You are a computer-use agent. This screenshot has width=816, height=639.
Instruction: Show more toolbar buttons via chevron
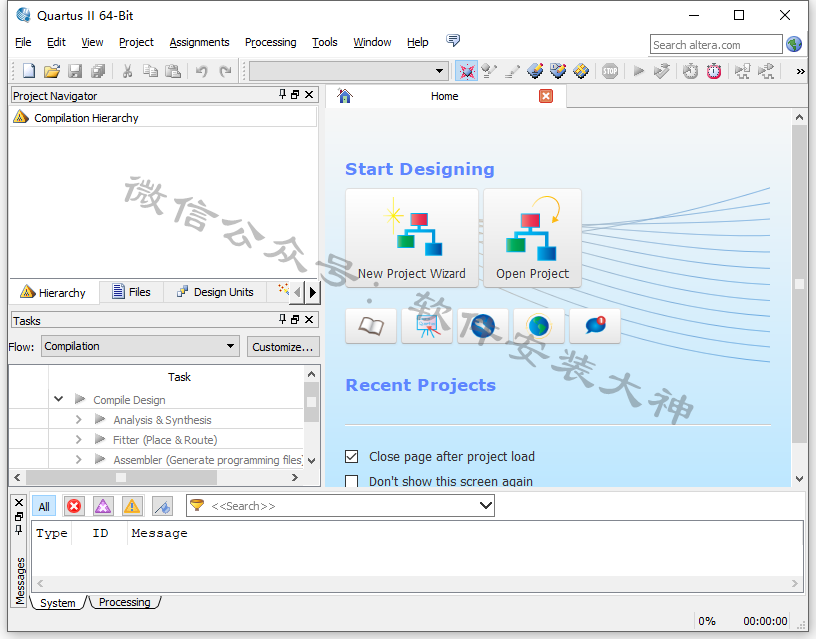[800, 71]
